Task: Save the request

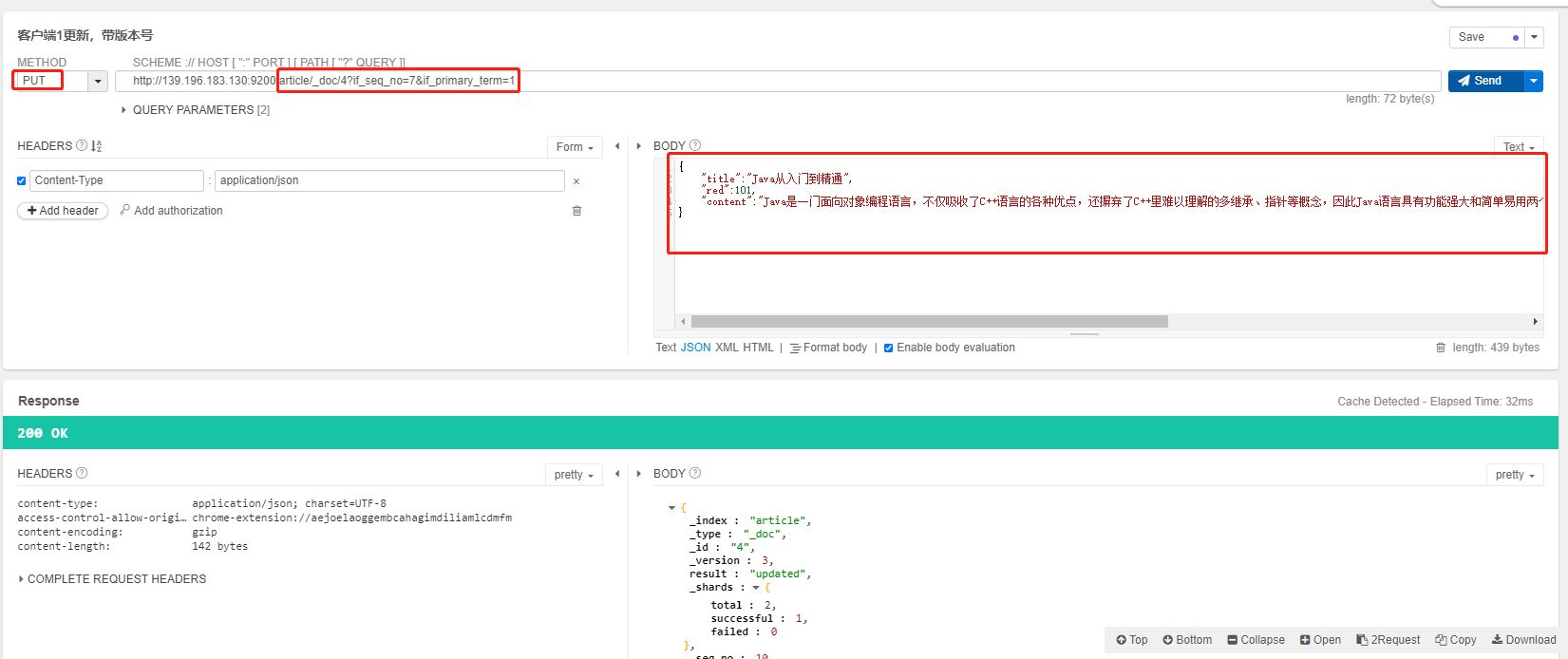Action: (1487, 37)
